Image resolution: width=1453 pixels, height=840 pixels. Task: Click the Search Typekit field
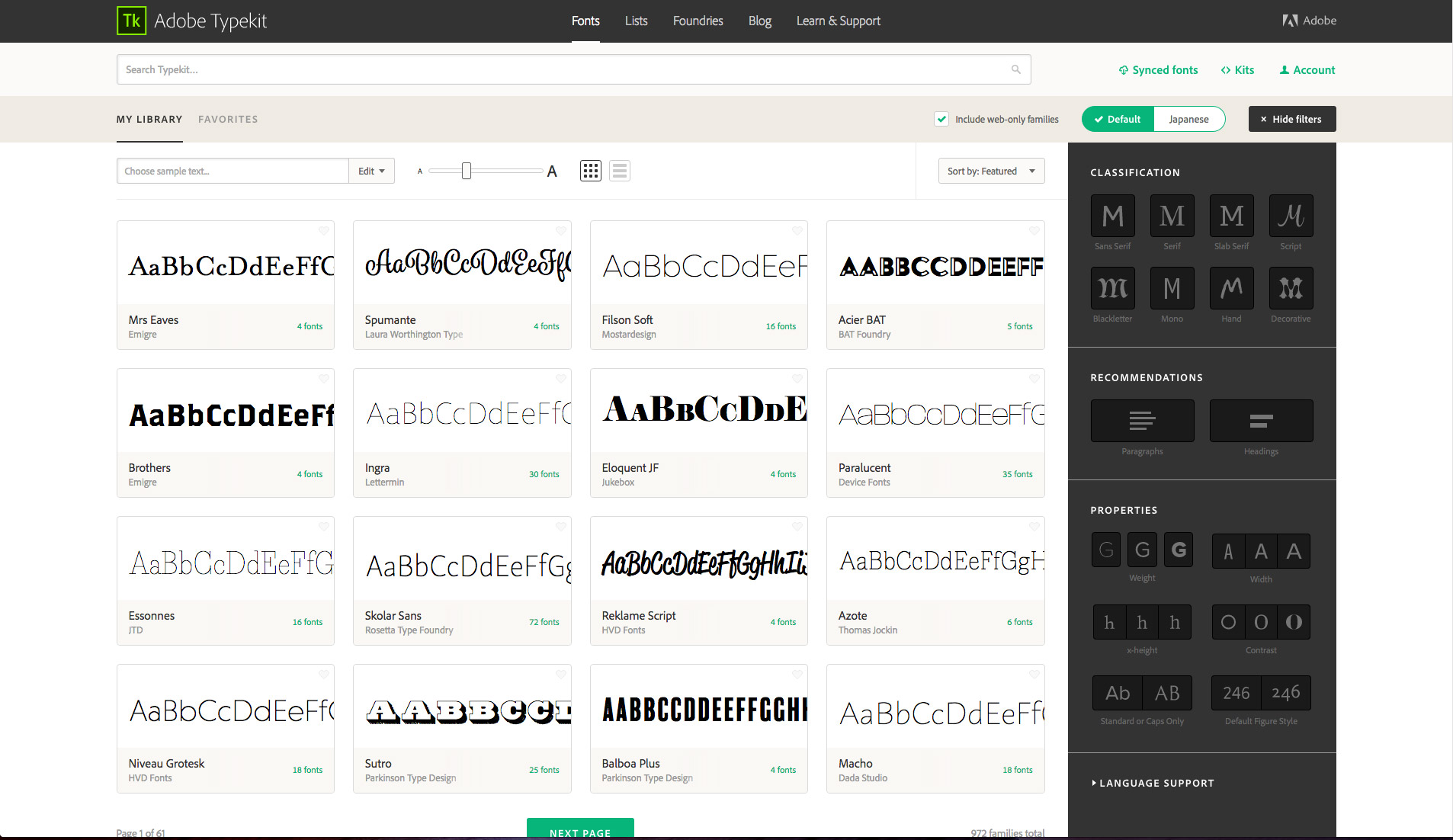(x=573, y=69)
